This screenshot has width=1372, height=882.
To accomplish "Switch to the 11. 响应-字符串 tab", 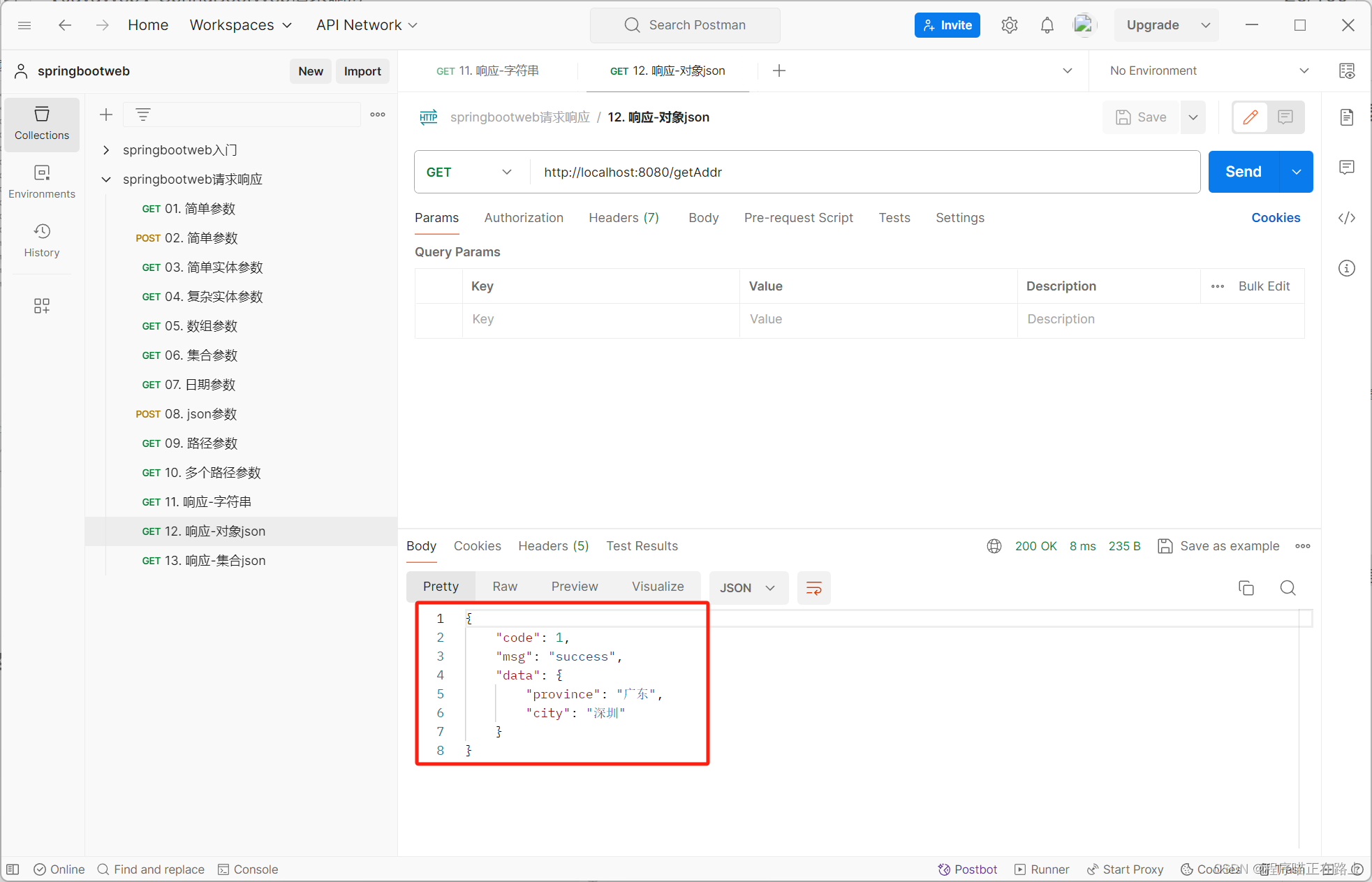I will (487, 71).
